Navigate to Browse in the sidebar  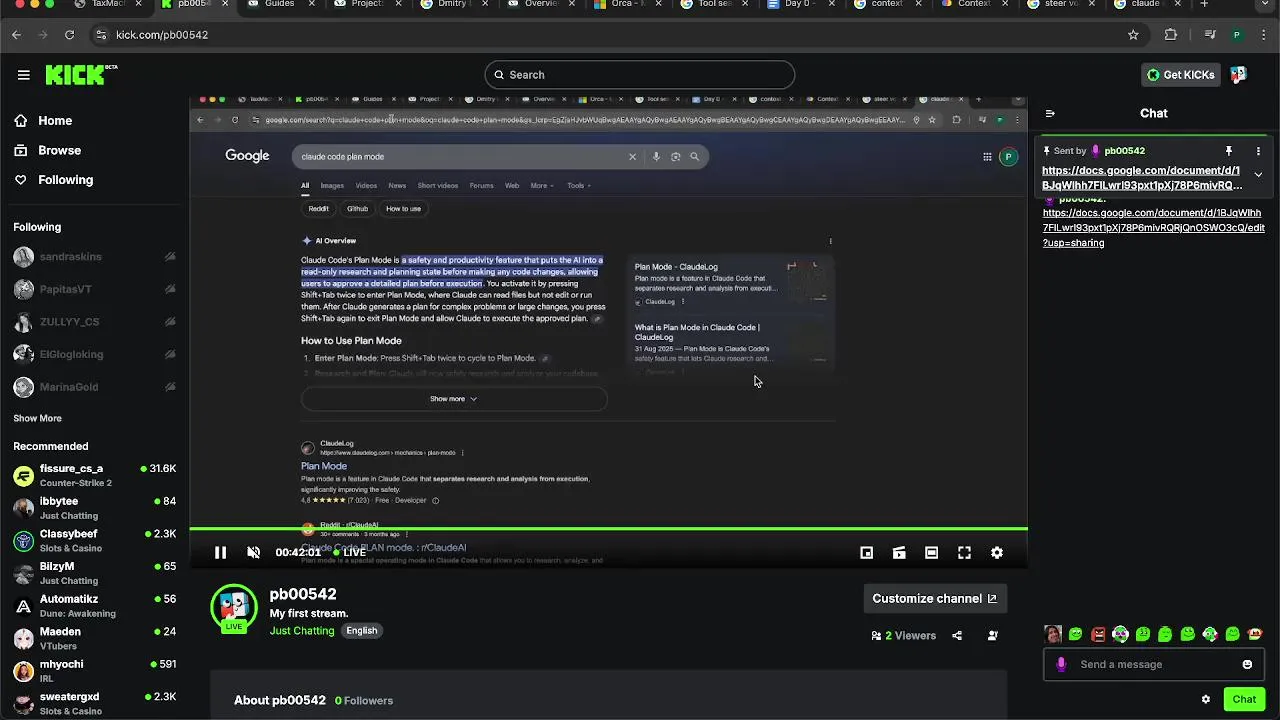point(59,150)
